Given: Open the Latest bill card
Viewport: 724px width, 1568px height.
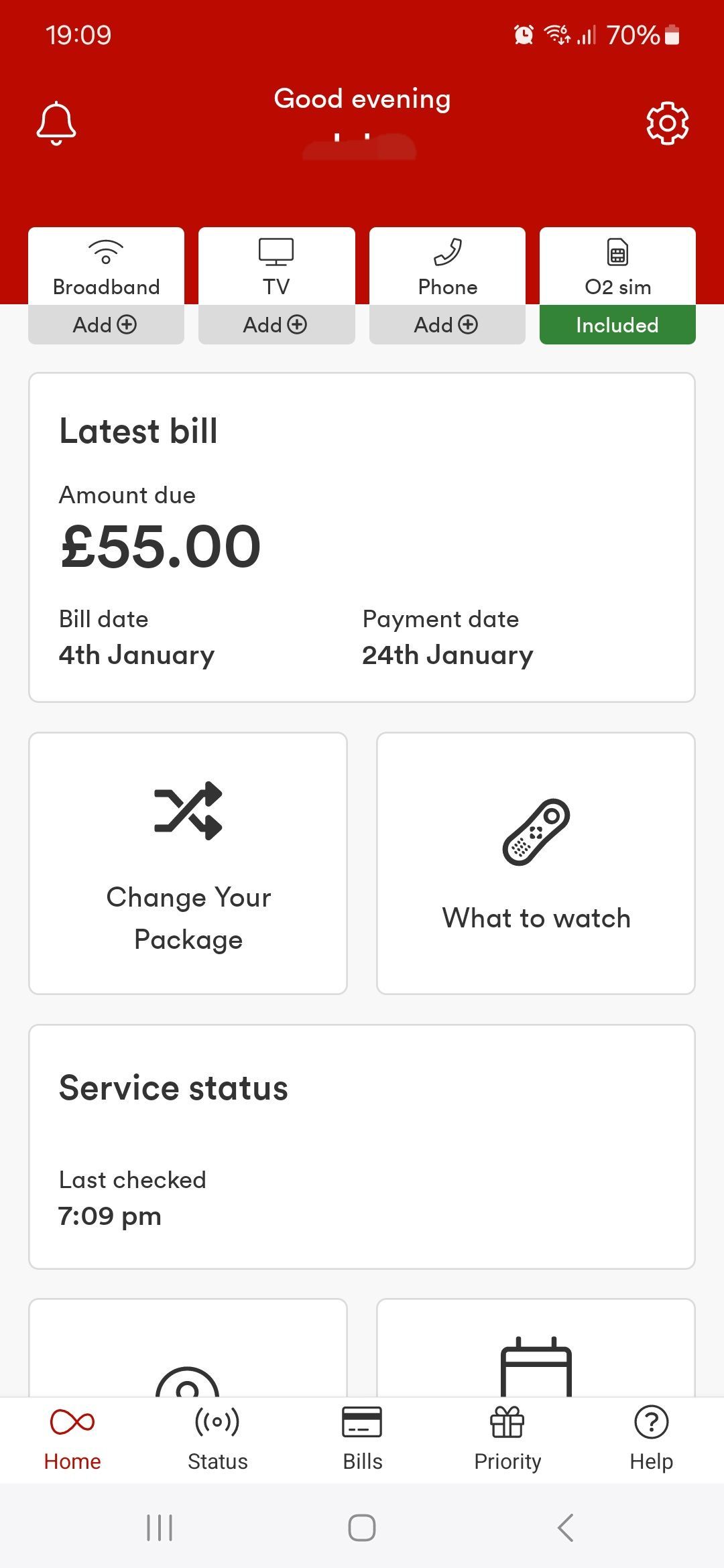Looking at the screenshot, I should (362, 537).
